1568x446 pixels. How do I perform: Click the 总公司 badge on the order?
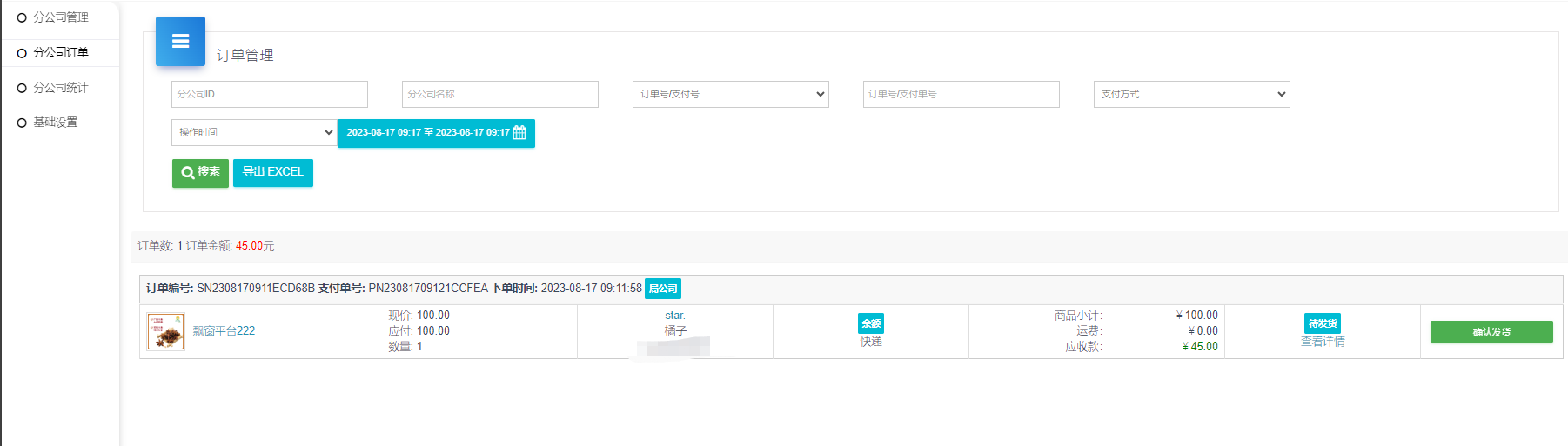662,289
